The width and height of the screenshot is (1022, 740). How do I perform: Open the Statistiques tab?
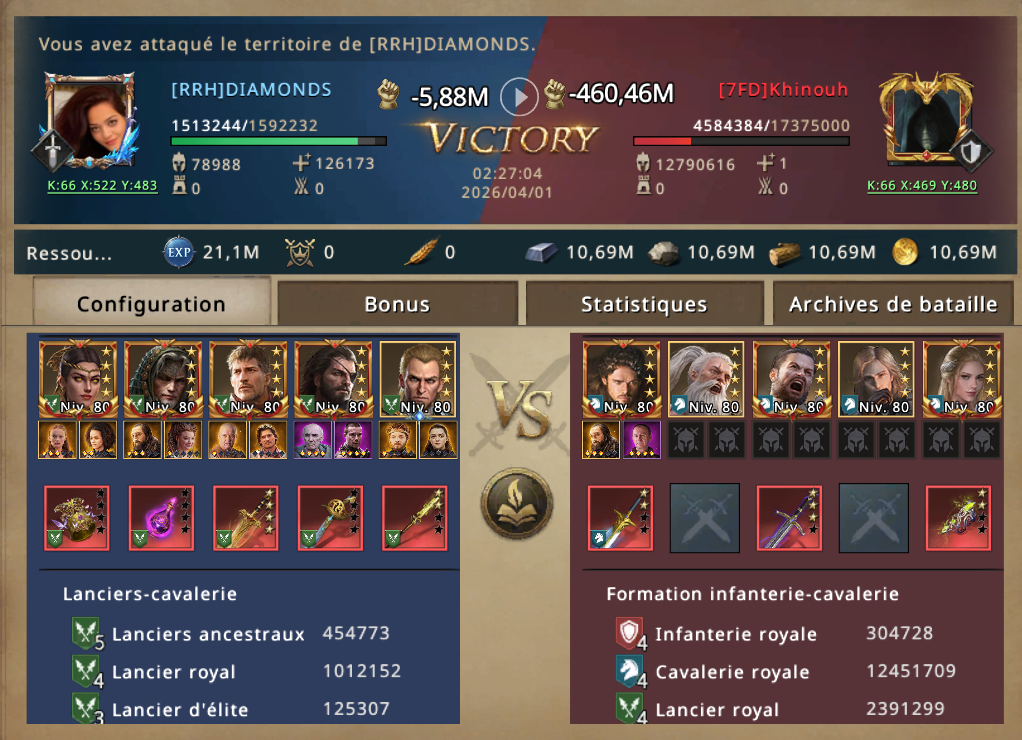pos(644,304)
